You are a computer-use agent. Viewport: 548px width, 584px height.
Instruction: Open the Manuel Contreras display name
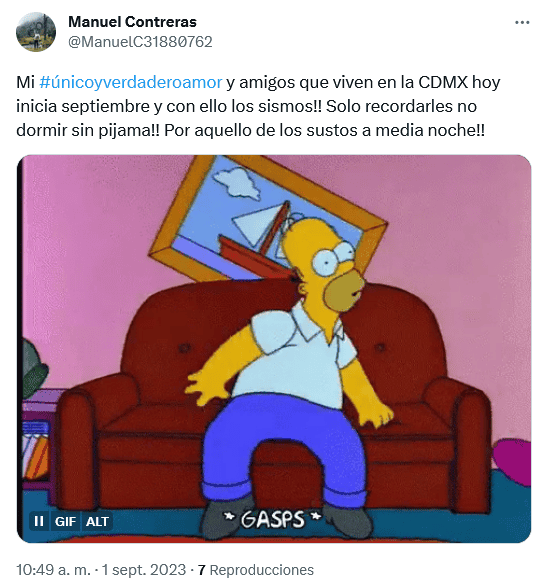coord(132,22)
